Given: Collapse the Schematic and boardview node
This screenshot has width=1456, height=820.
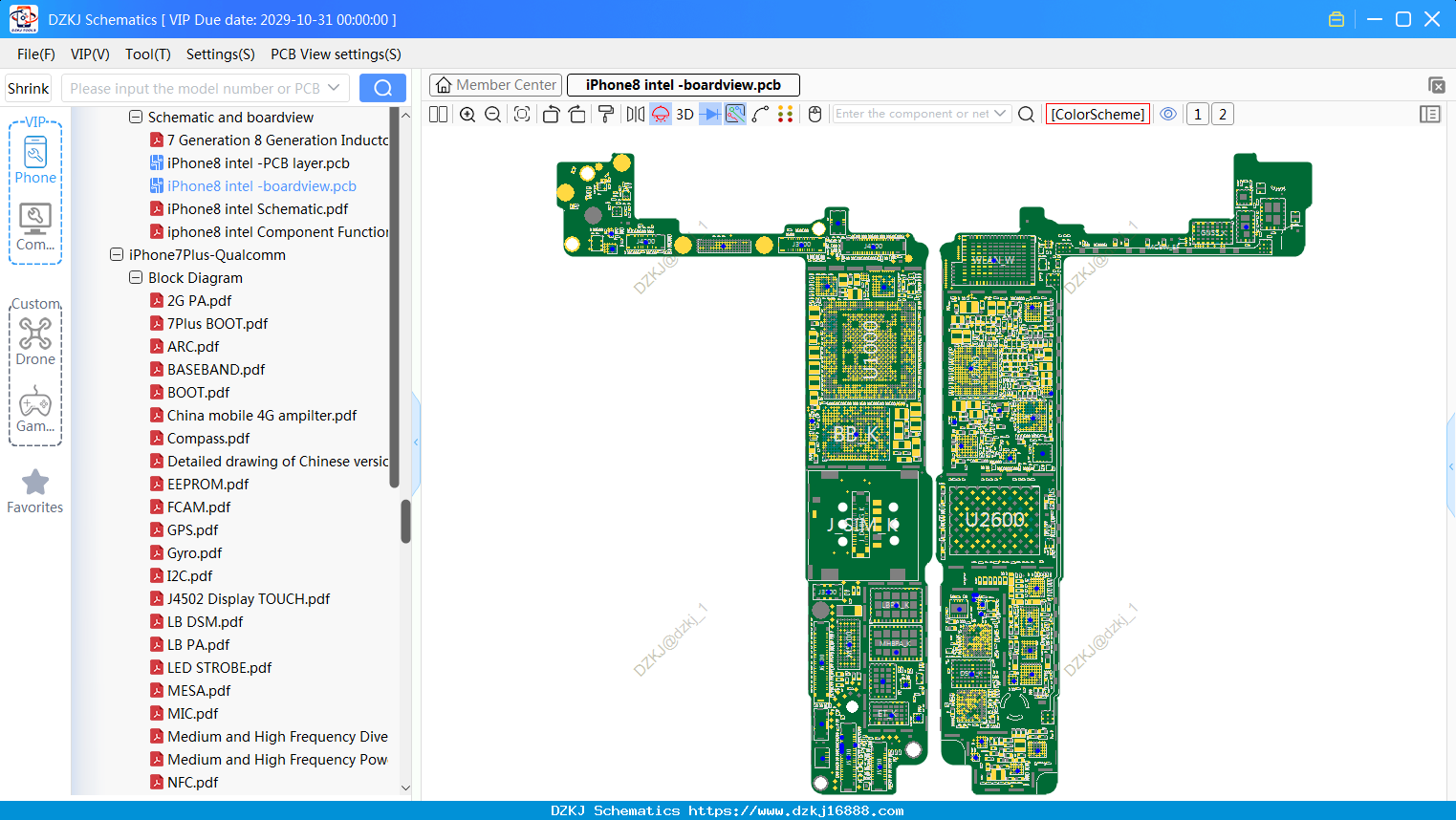Looking at the screenshot, I should tap(136, 118).
